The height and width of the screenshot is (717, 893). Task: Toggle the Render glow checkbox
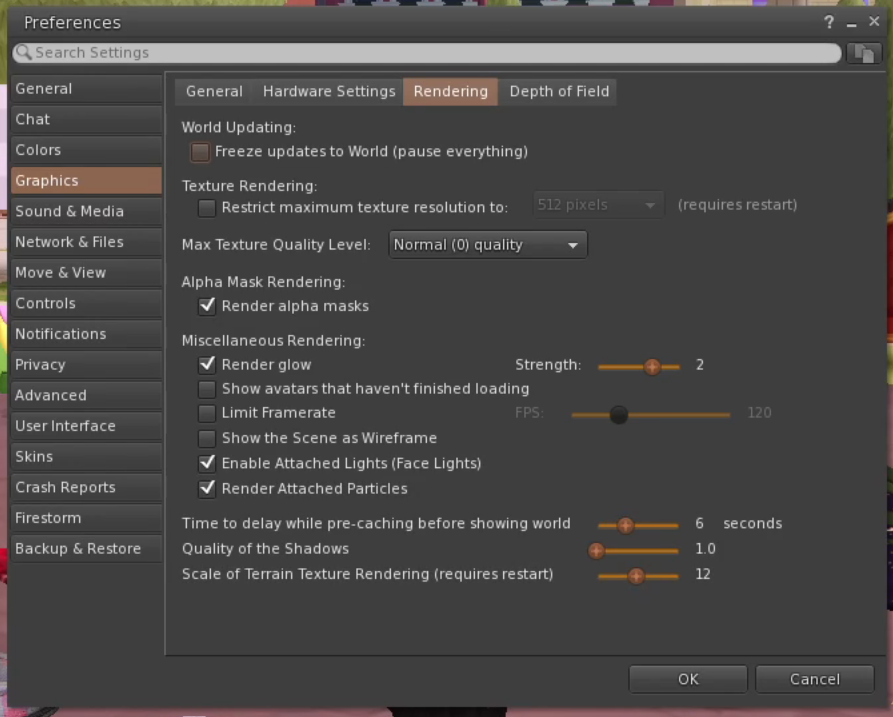click(x=207, y=364)
